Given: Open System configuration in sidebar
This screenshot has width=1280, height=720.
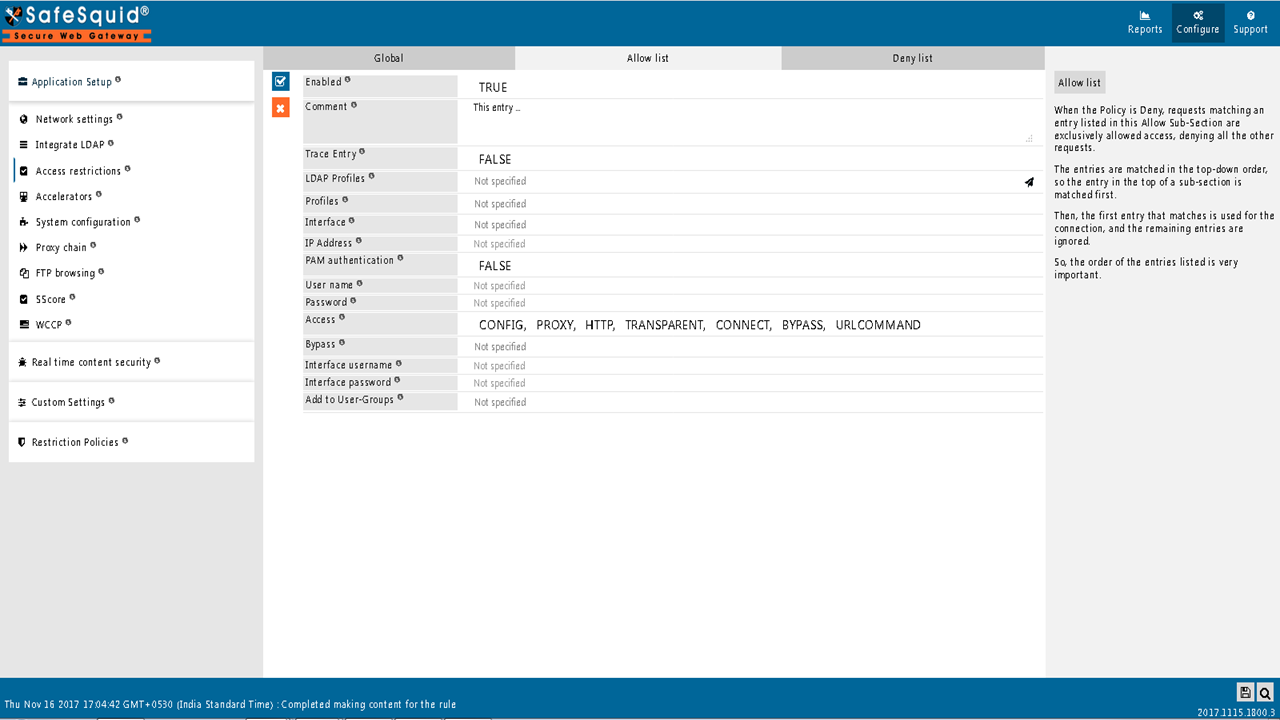Looking at the screenshot, I should coord(83,222).
